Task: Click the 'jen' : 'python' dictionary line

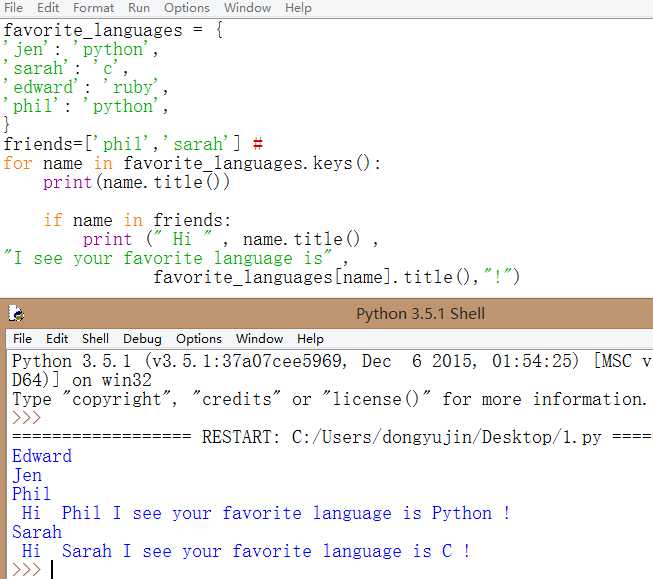Action: [81, 50]
